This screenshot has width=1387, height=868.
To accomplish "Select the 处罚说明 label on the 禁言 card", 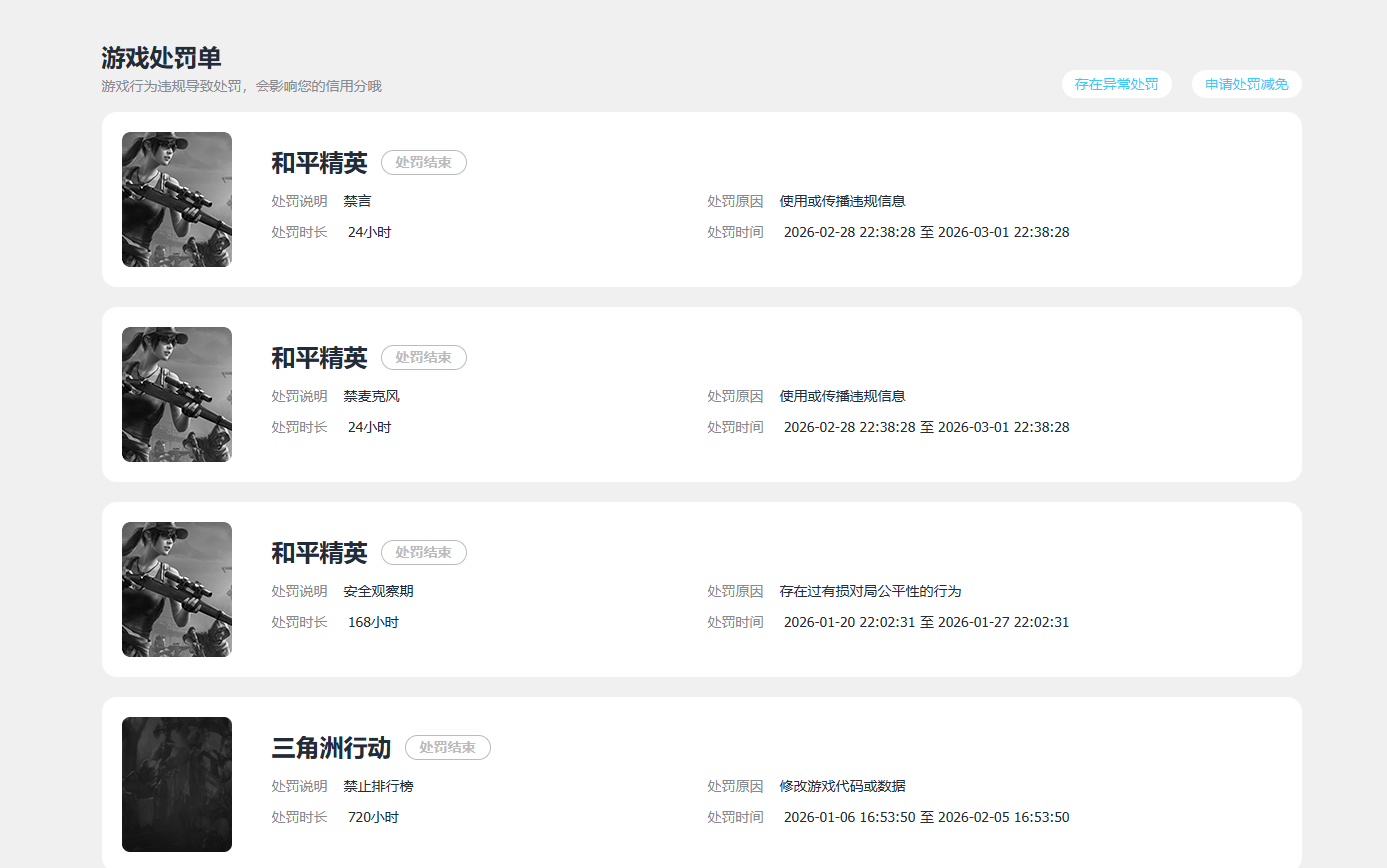I will tap(299, 201).
